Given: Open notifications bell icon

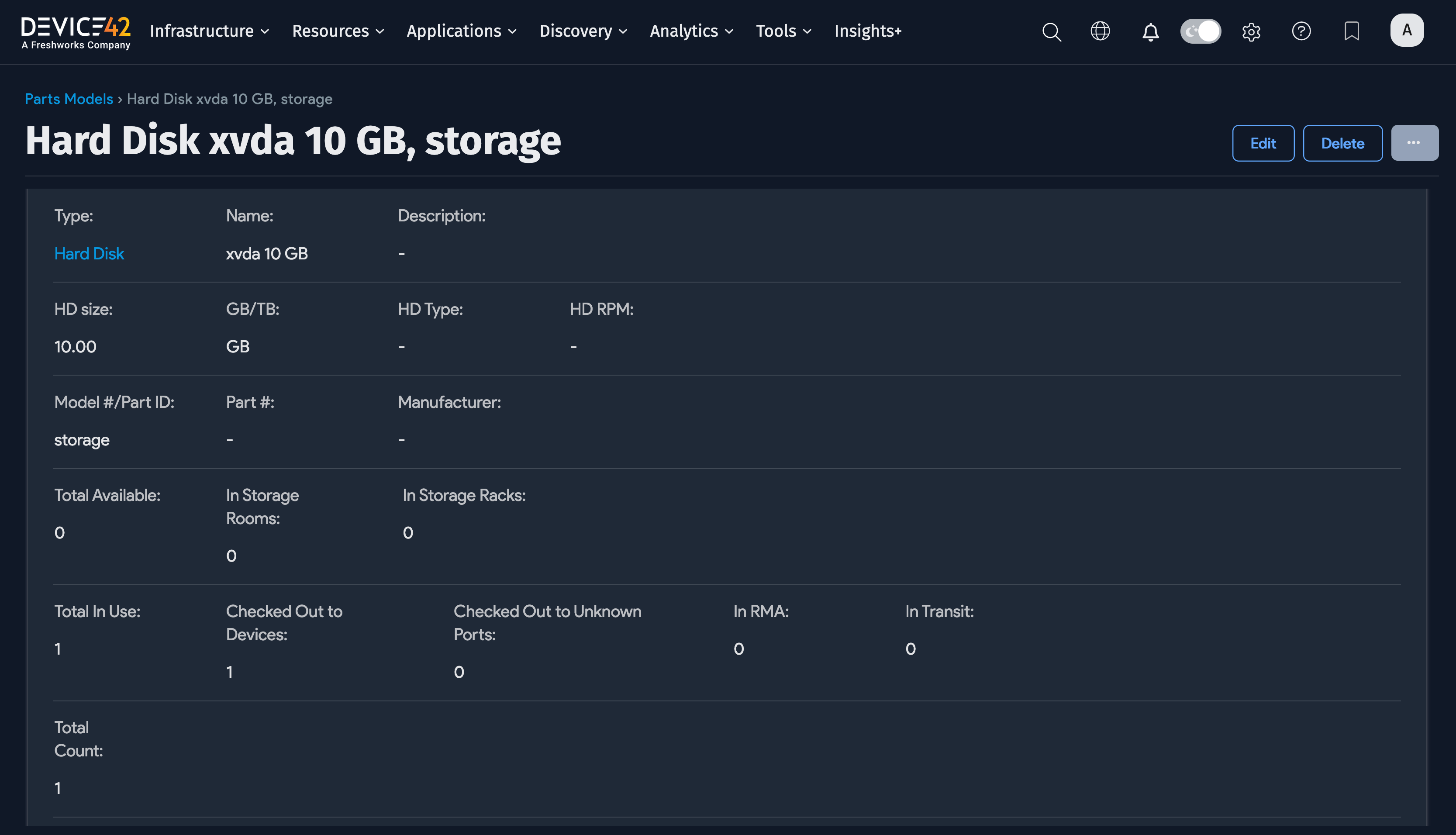Looking at the screenshot, I should coord(1150,31).
